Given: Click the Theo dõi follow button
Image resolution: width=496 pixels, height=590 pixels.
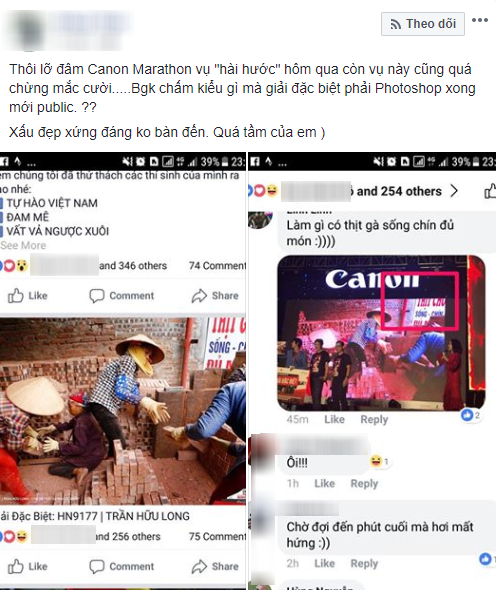Looking at the screenshot, I should (x=423, y=24).
